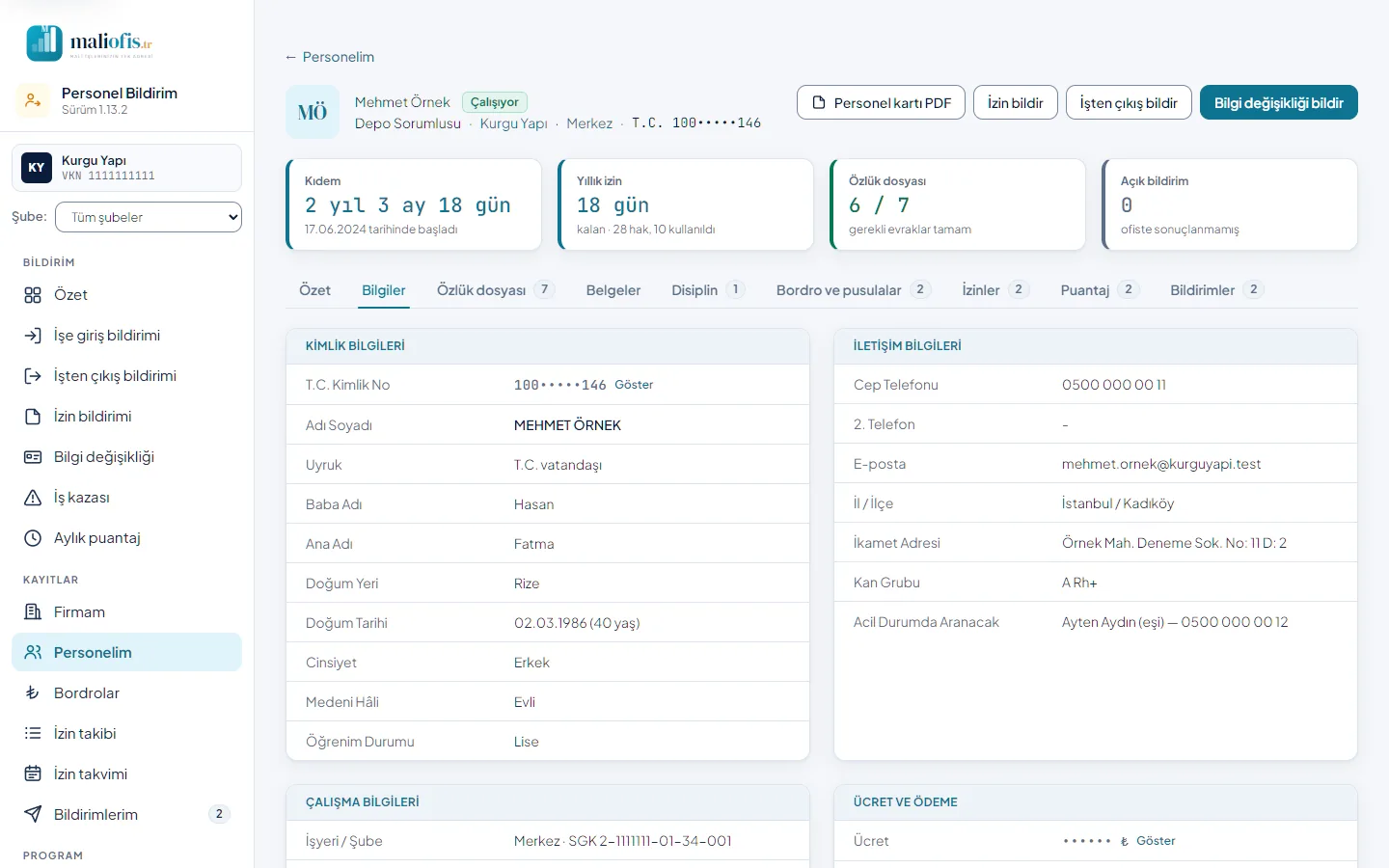Click the İzin bildirimi document icon

33,417
